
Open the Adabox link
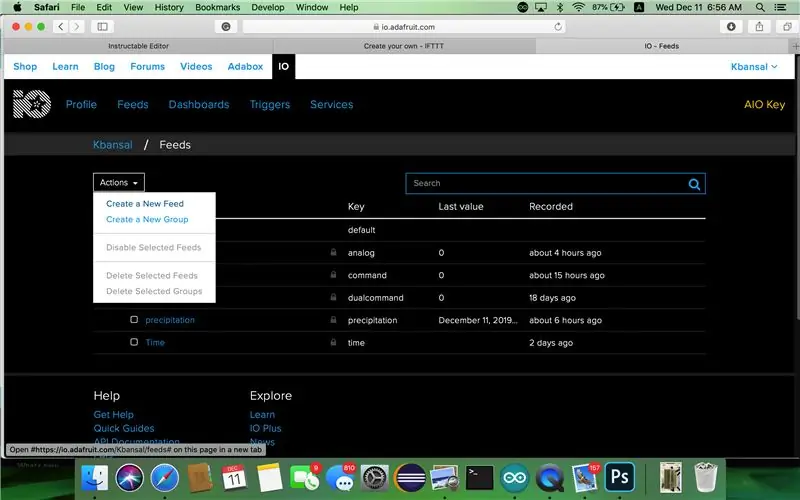click(x=245, y=66)
